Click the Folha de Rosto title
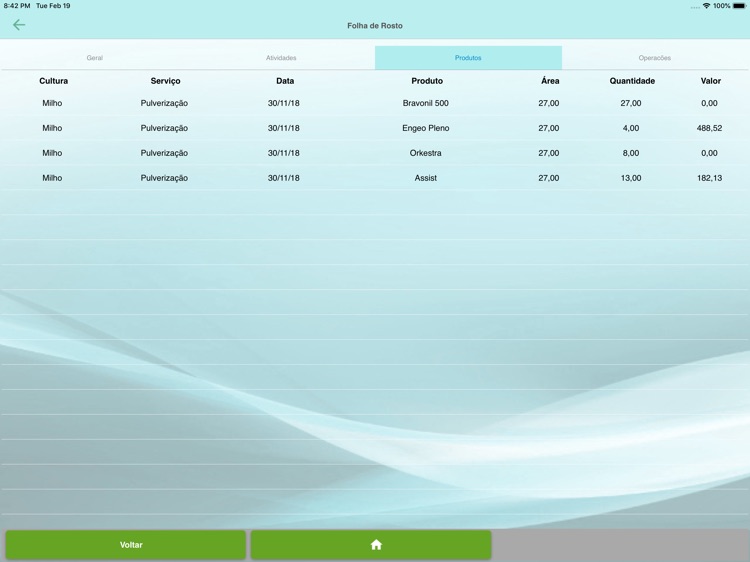The image size is (750, 562). click(375, 26)
